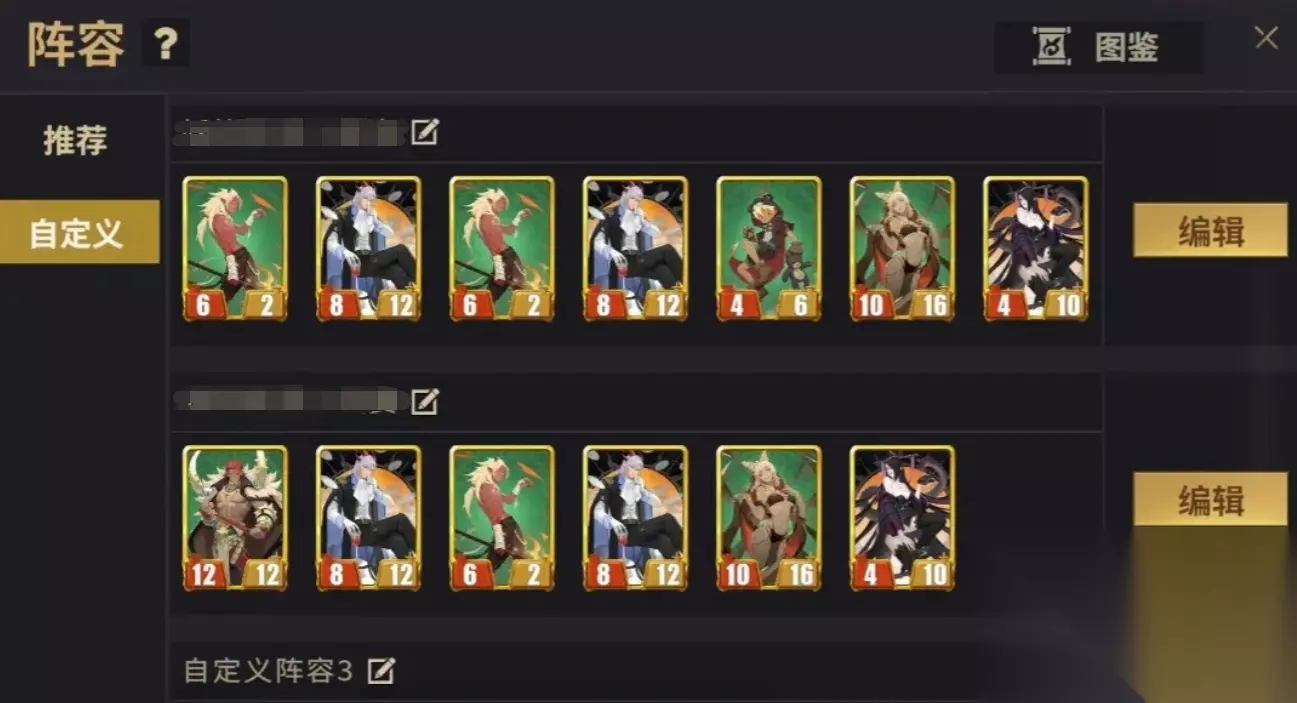Edit the name of 自定义阵容3
The height and width of the screenshot is (703, 1297).
pos(380,670)
